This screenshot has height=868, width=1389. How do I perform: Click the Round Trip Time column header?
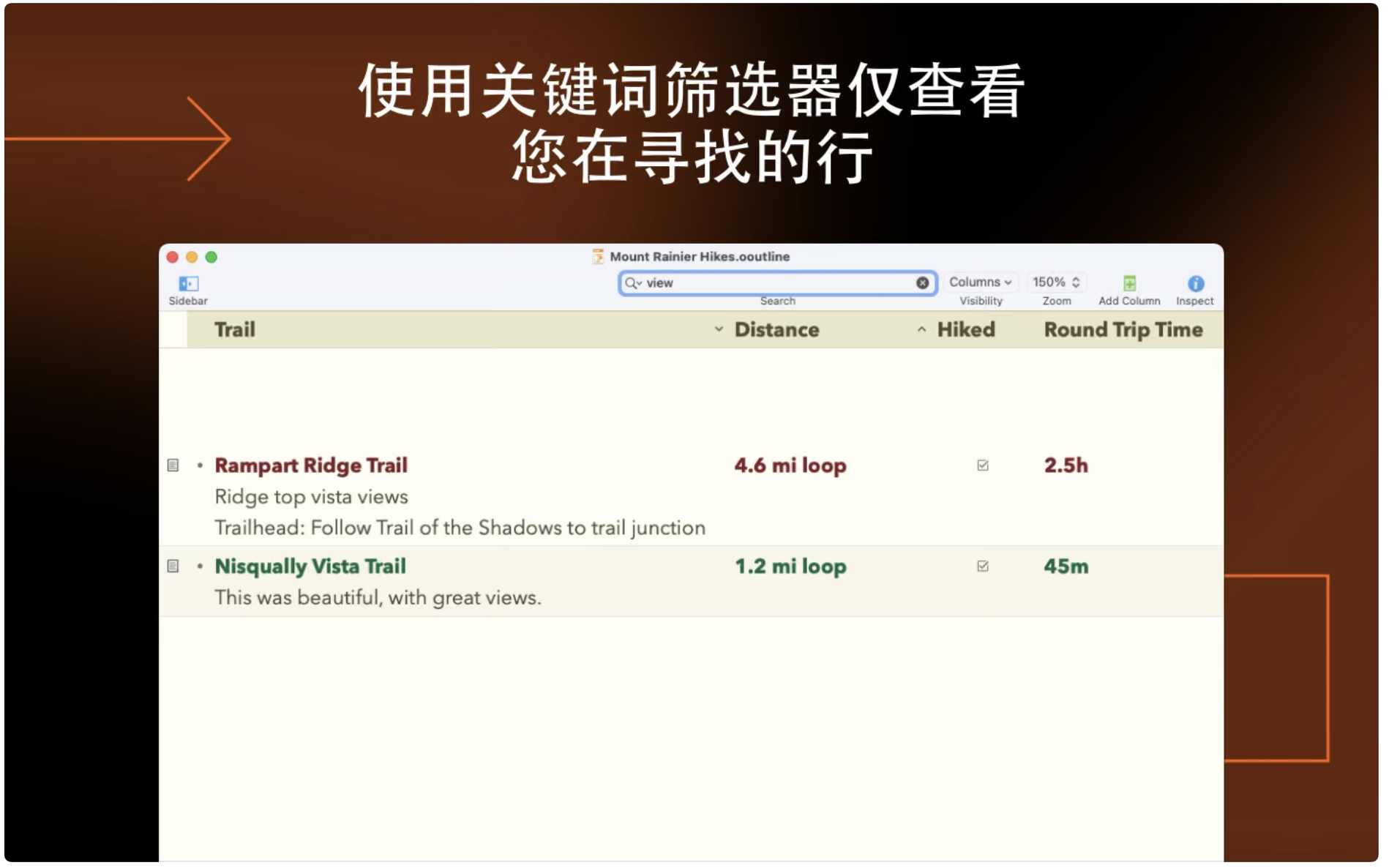1123,330
